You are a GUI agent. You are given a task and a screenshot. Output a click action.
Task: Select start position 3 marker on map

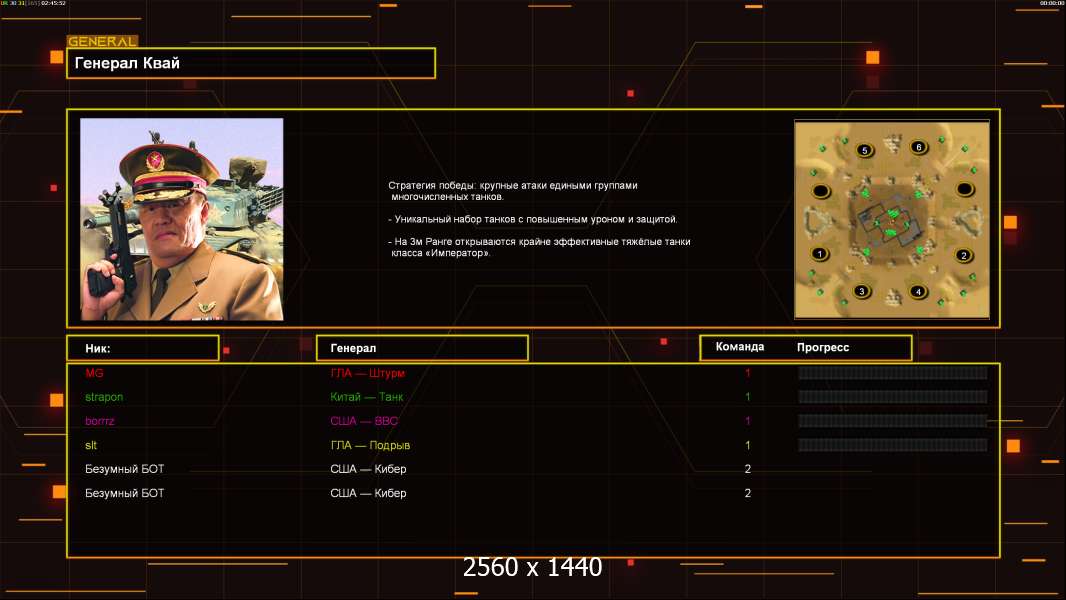tap(862, 292)
